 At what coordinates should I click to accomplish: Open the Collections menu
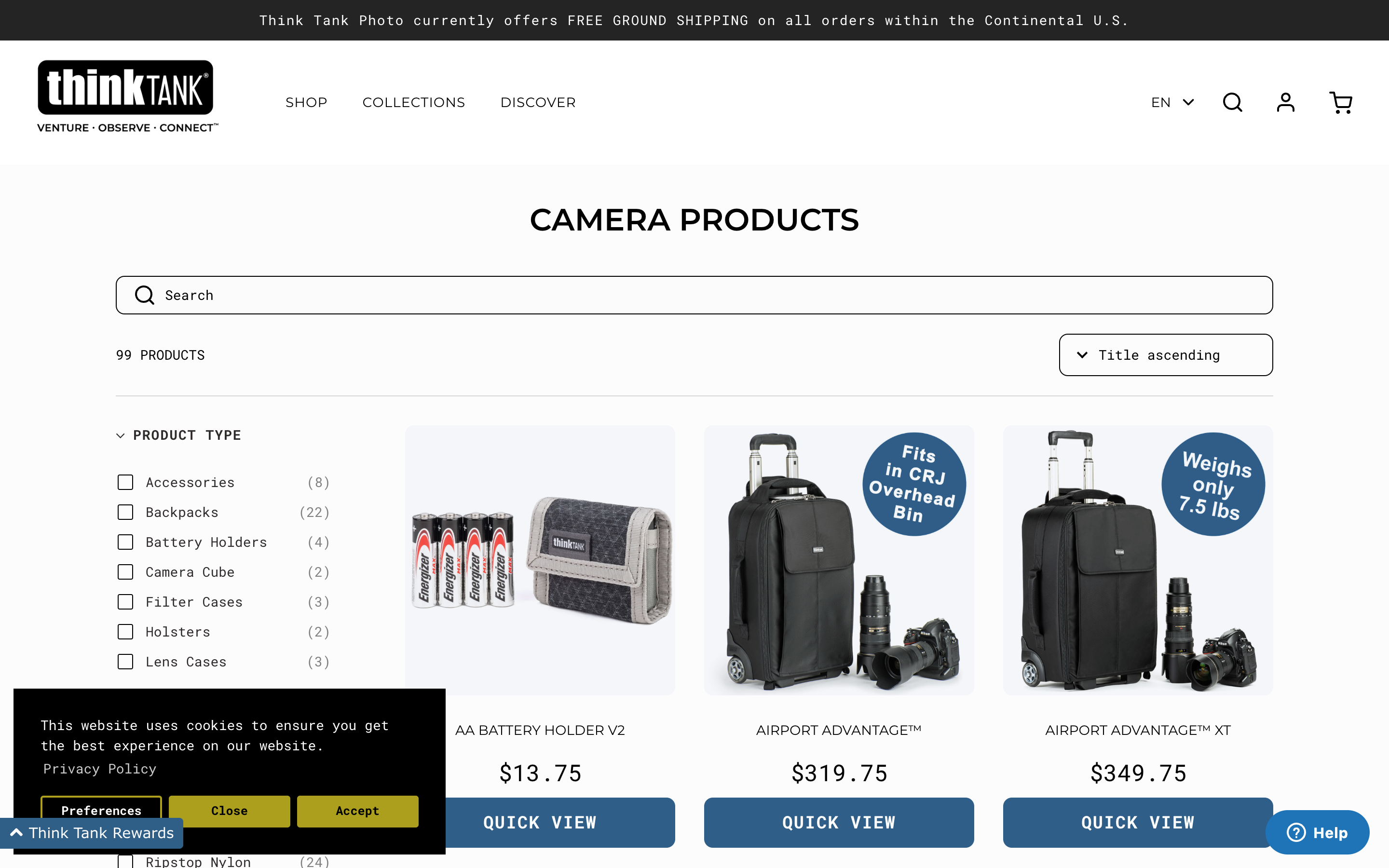pyautogui.click(x=413, y=102)
